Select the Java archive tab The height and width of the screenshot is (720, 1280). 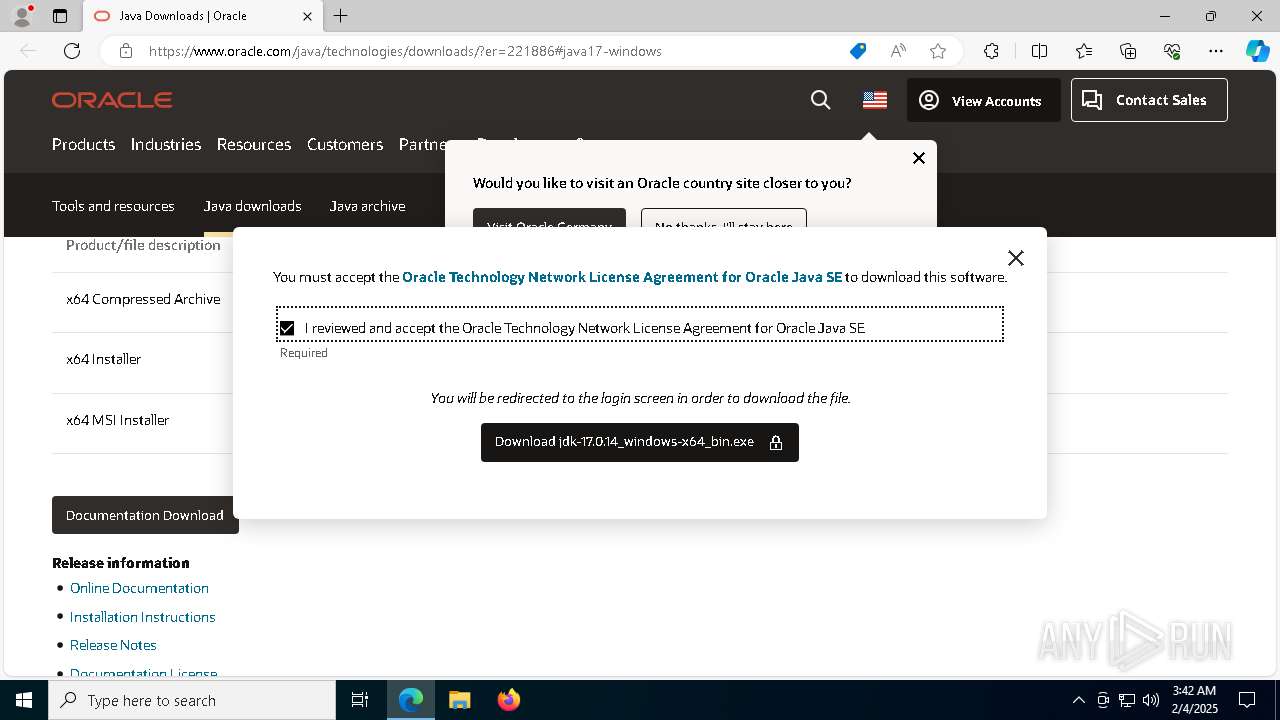[367, 206]
